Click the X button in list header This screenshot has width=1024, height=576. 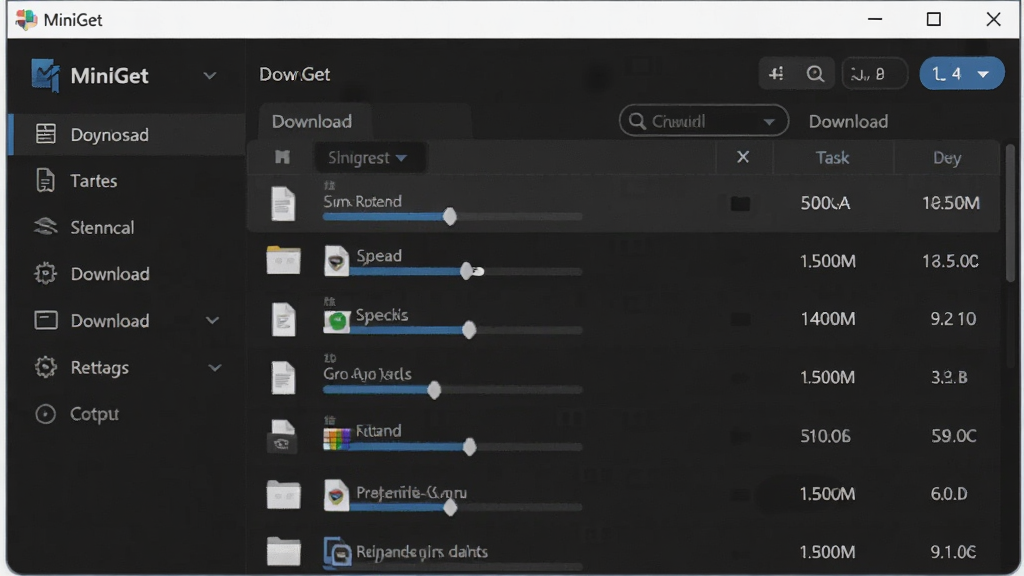click(x=743, y=157)
